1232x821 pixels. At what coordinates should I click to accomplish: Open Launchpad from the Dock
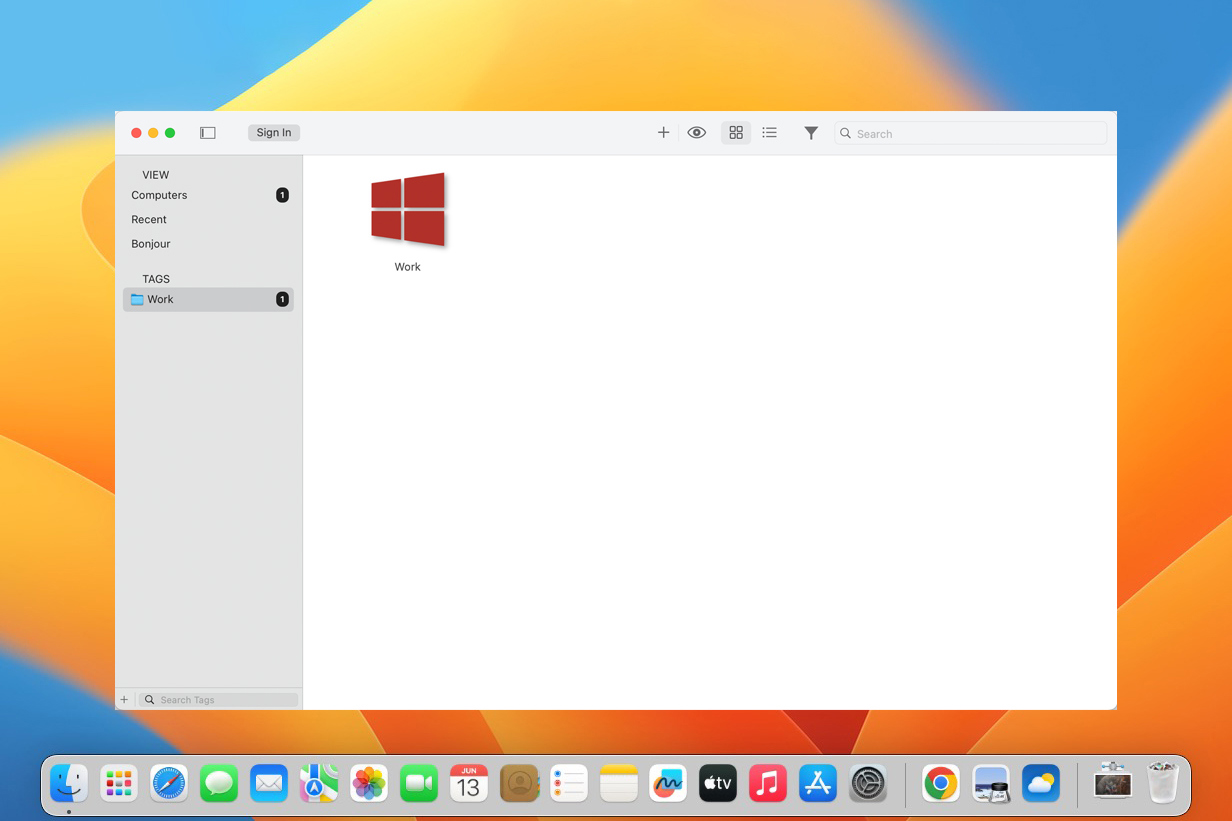[119, 783]
